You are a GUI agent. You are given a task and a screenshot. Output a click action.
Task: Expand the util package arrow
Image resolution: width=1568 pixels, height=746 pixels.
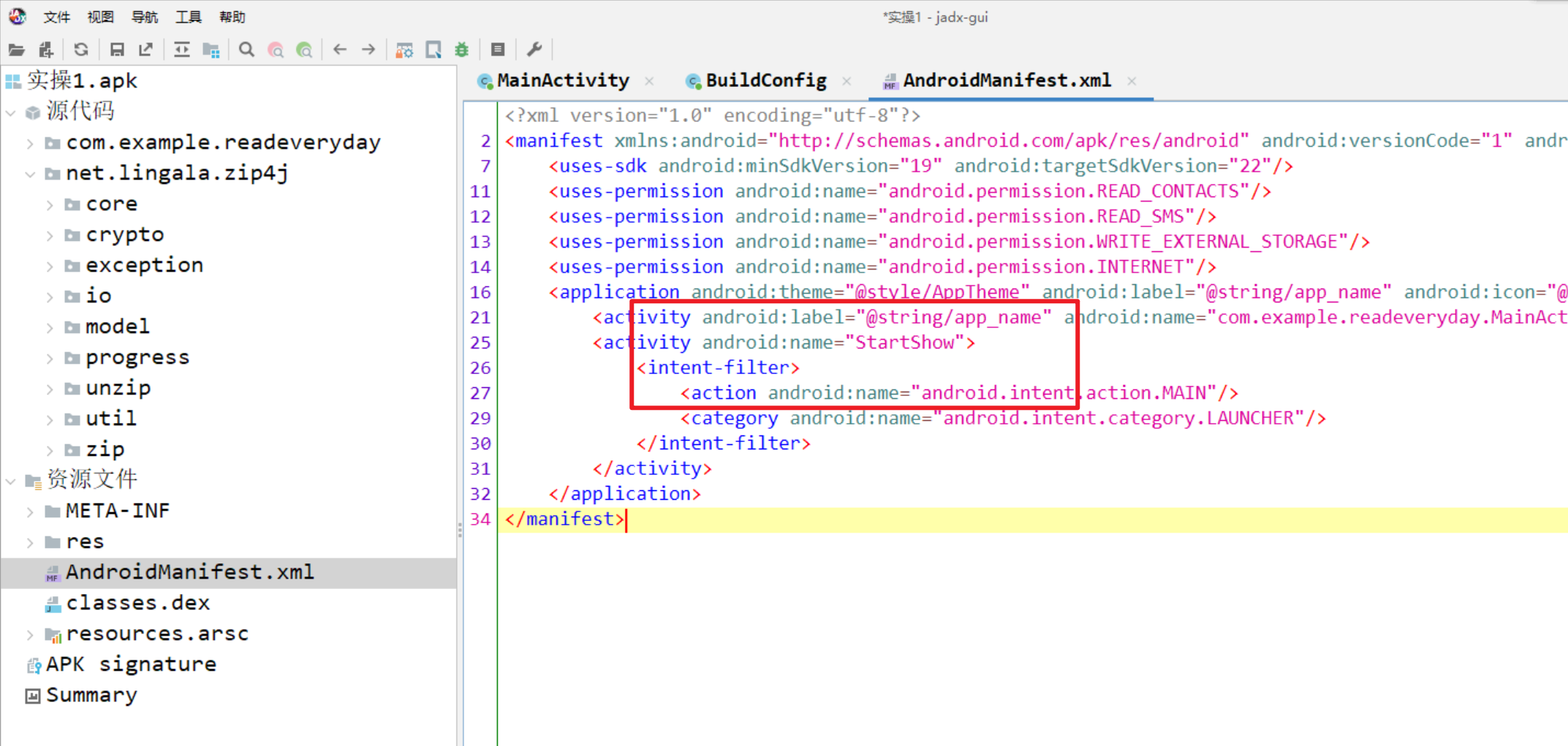coord(50,419)
